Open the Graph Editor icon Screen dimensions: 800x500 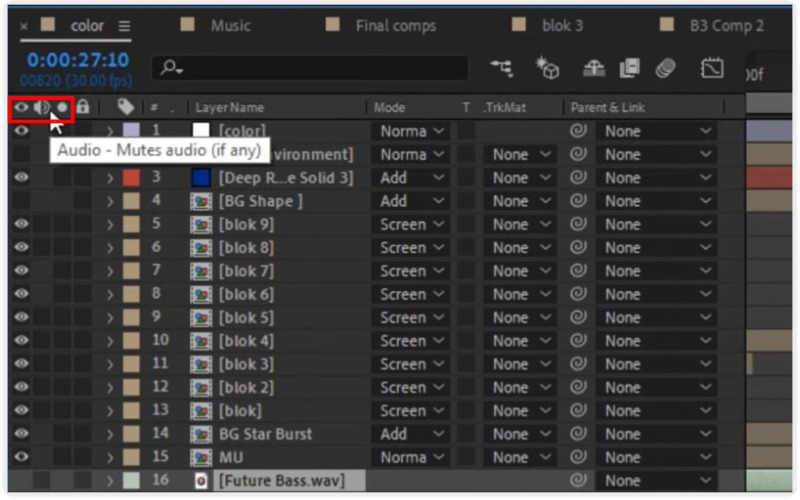[712, 68]
